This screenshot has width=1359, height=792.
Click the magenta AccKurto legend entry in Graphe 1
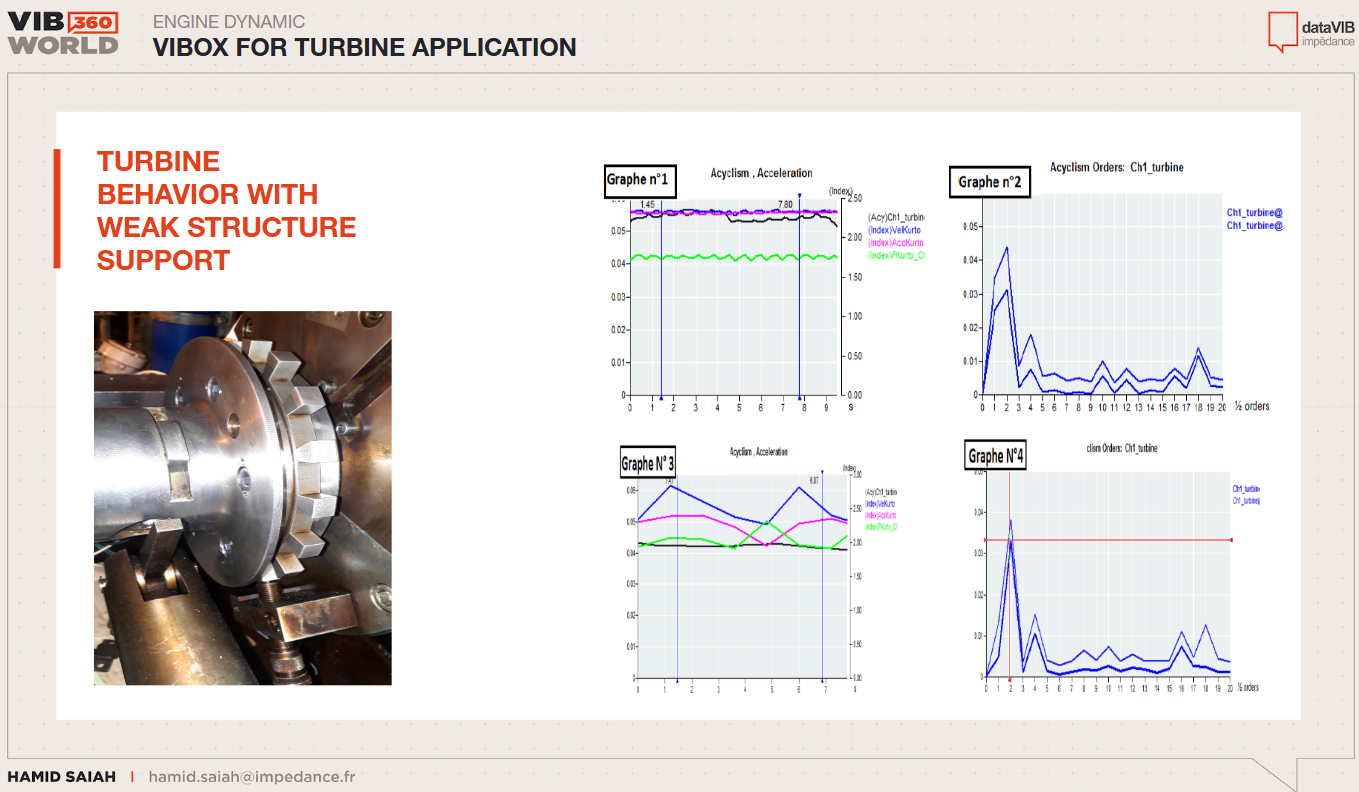click(x=895, y=243)
